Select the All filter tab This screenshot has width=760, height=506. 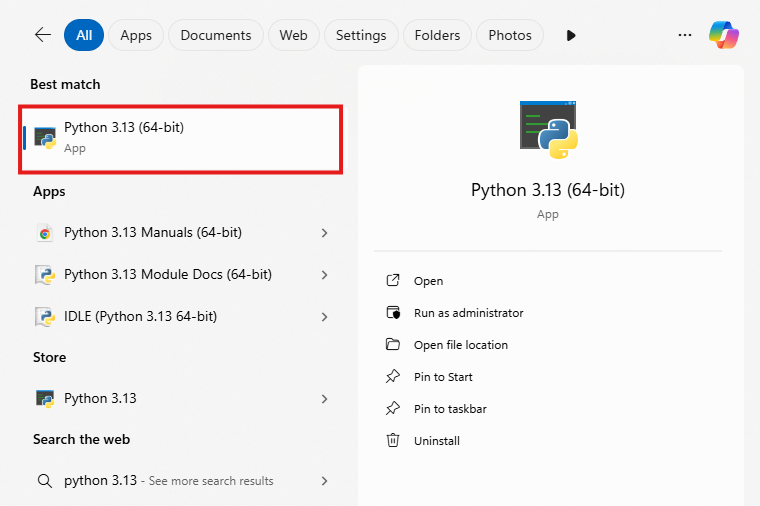click(x=84, y=35)
